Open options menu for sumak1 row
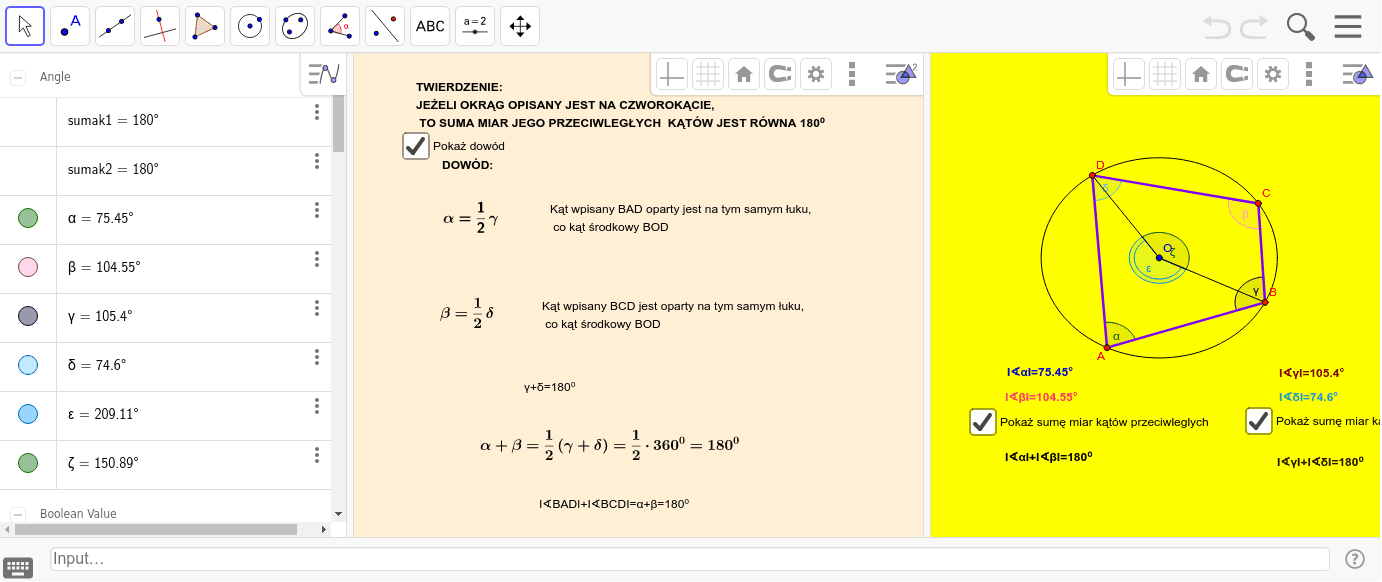 [x=317, y=112]
